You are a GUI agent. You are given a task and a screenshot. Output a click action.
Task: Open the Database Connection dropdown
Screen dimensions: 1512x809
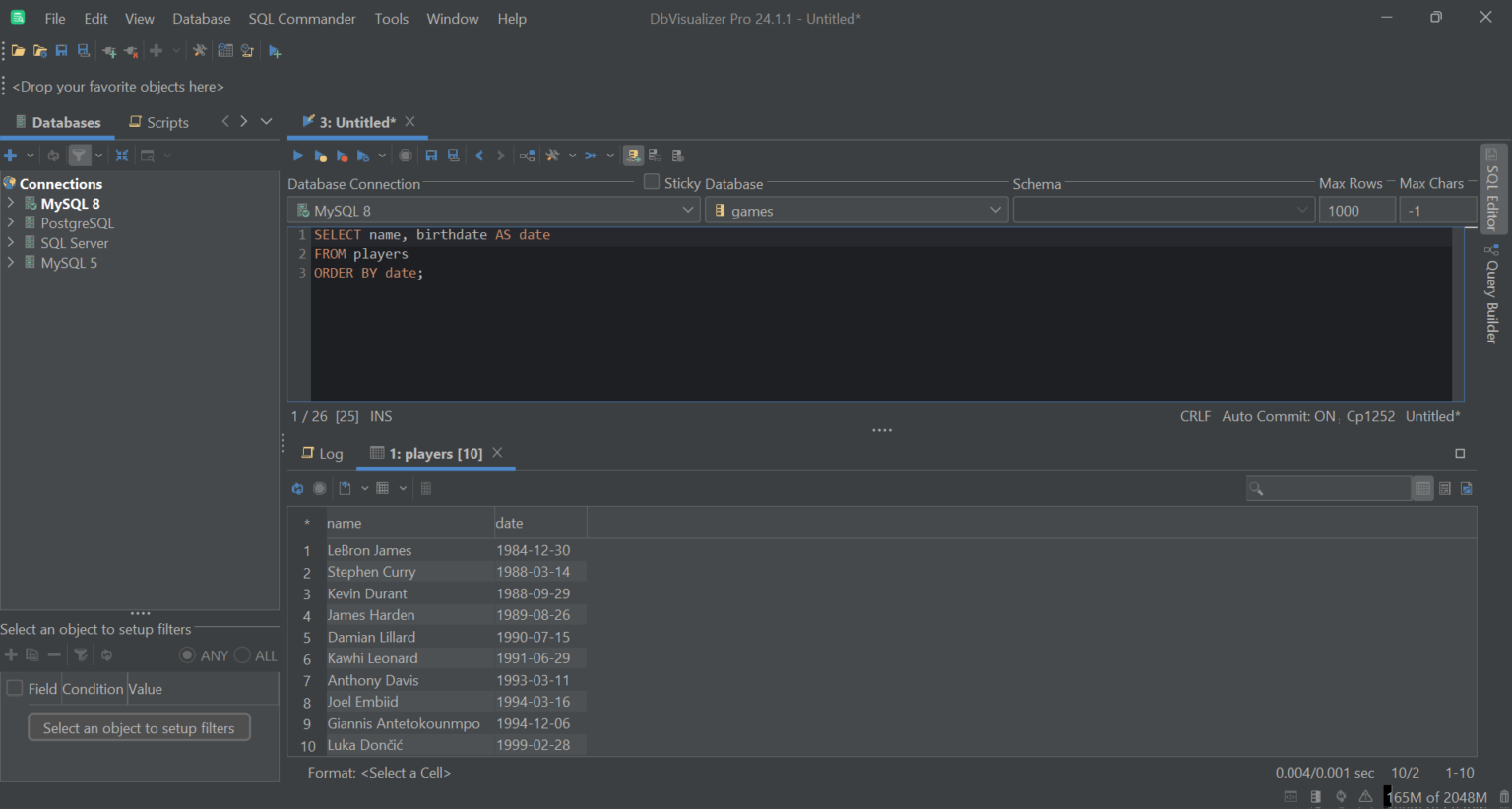click(x=688, y=210)
